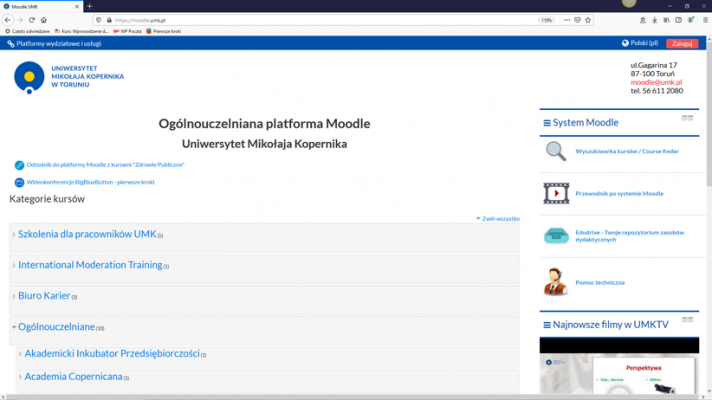Open the browser home icon
712x400 pixels.
44,20
